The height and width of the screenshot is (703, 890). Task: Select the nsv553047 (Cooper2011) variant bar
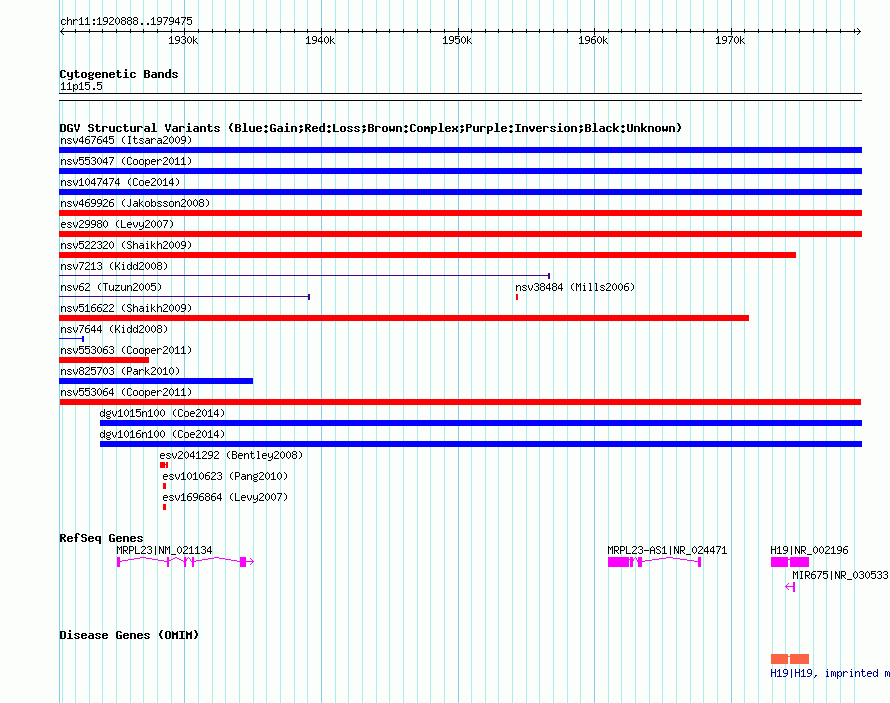(x=460, y=171)
